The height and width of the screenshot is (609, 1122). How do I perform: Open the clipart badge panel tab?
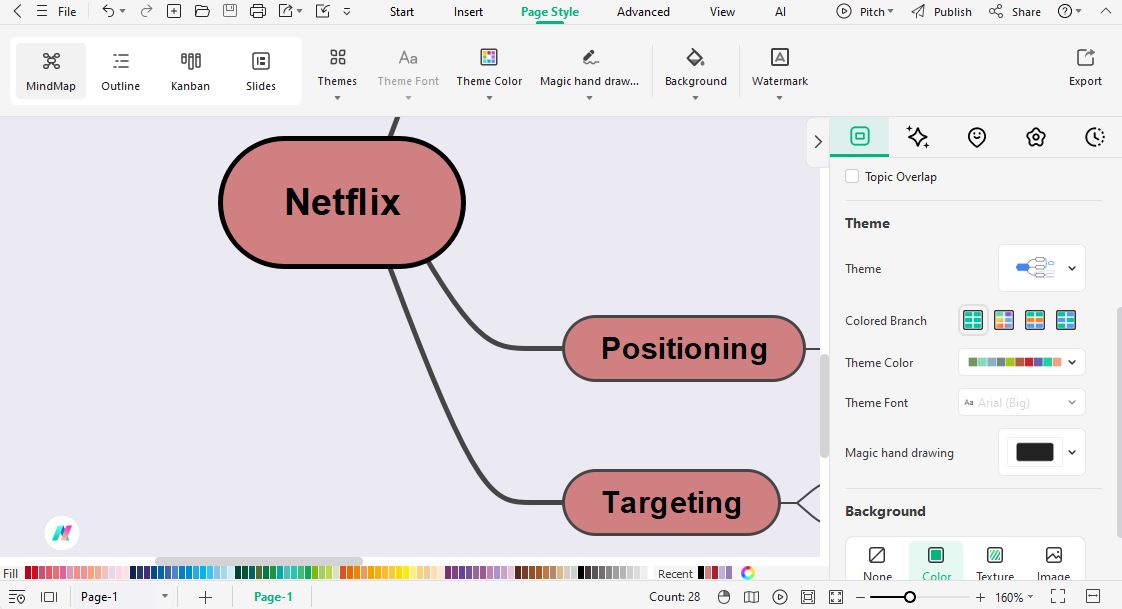point(1035,137)
